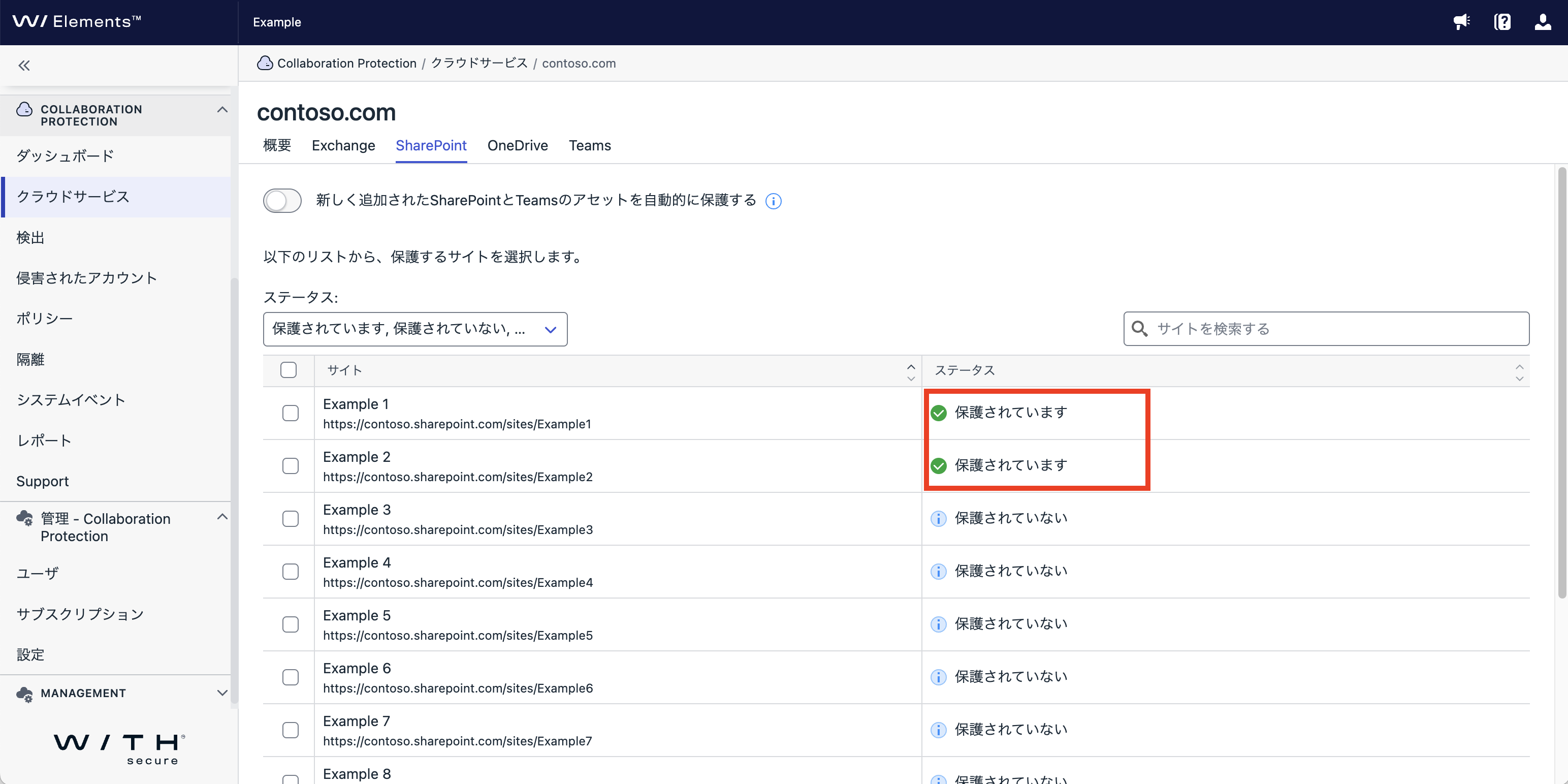Screen dimensions: 1568x784
Task: Open the ステータス filter dropdown
Action: pyautogui.click(x=415, y=329)
